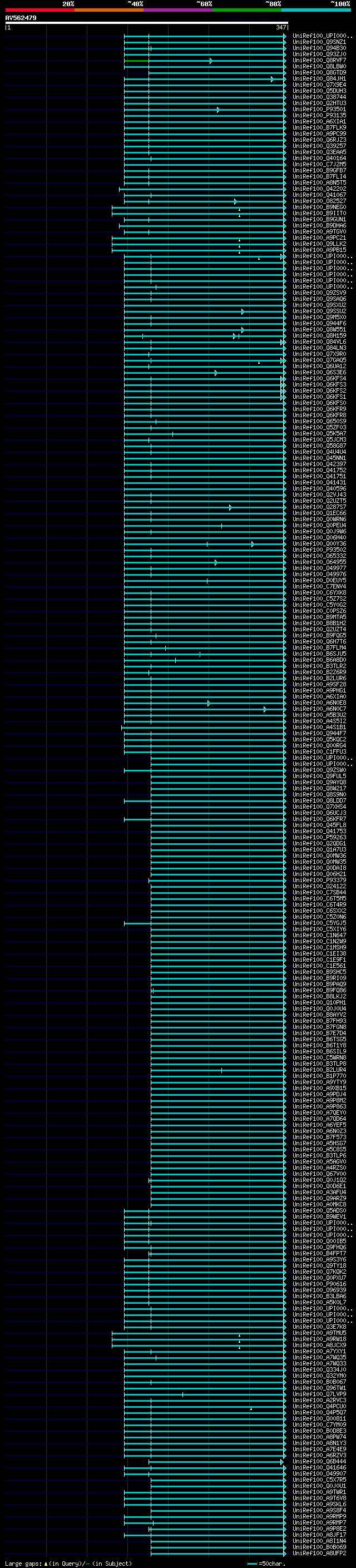356x1568 pixels.
Task: Select the UniRef100_Q3EAA5 label
Action: 319,152
